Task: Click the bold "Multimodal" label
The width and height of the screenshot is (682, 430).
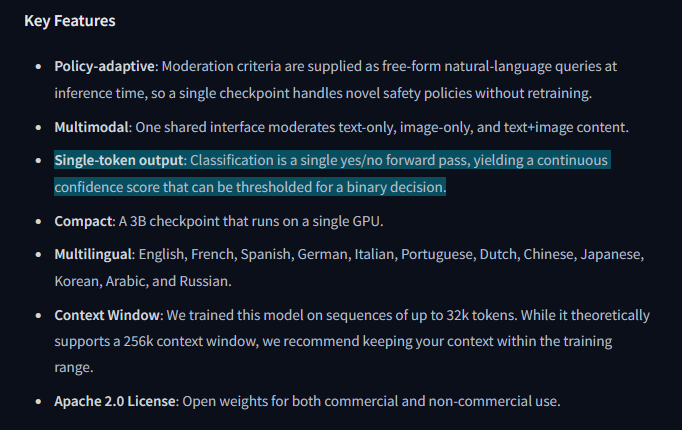Action: tap(91, 127)
